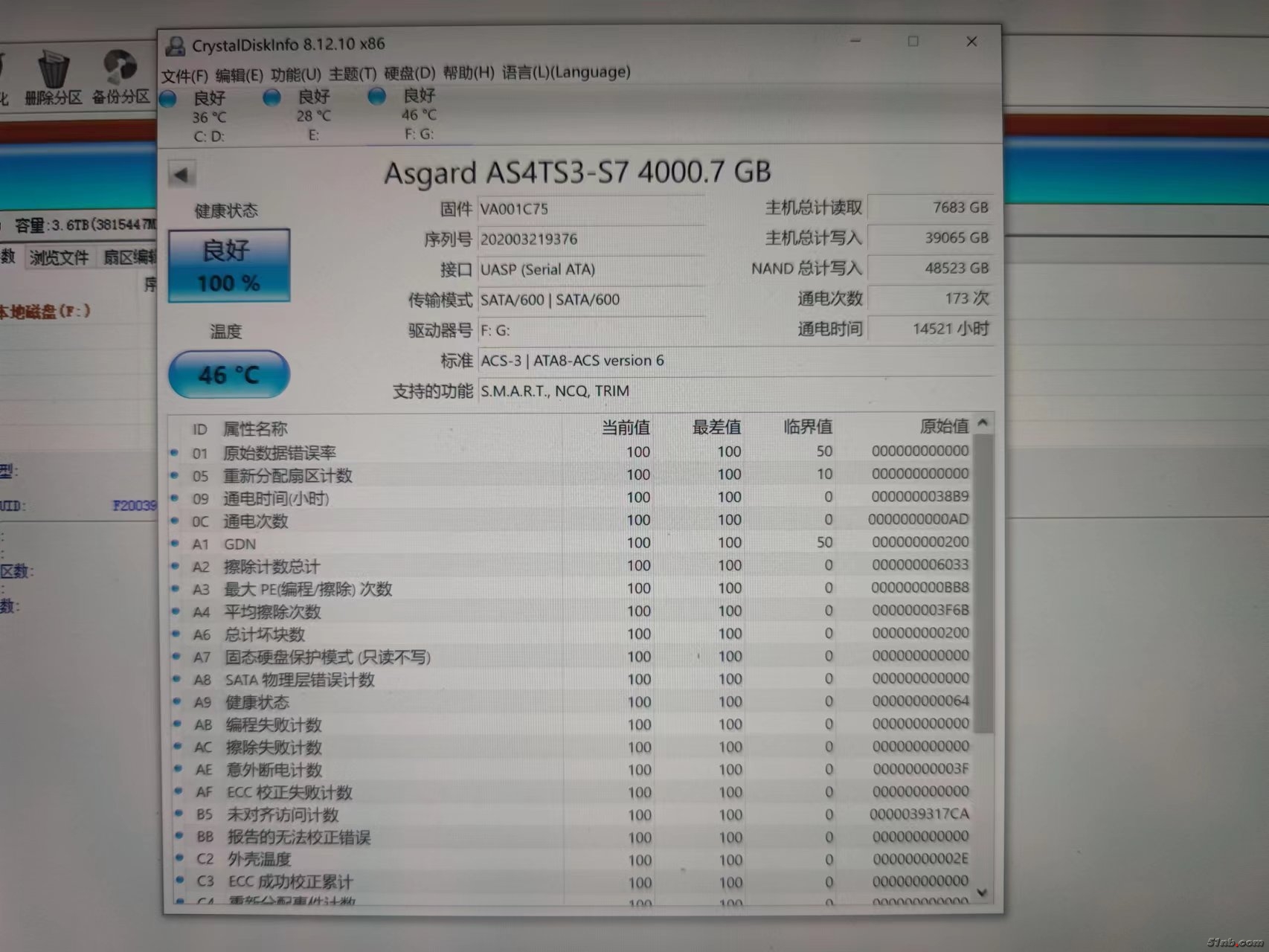The image size is (1269, 952).
Task: Select the C2 外壳温度 row
Action: (571, 860)
